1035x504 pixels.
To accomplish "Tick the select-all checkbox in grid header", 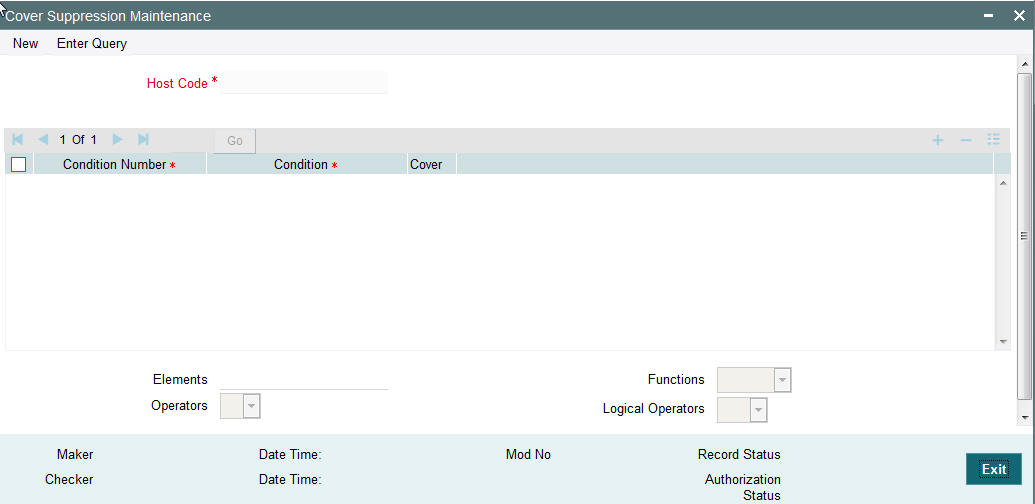I will point(18,165).
